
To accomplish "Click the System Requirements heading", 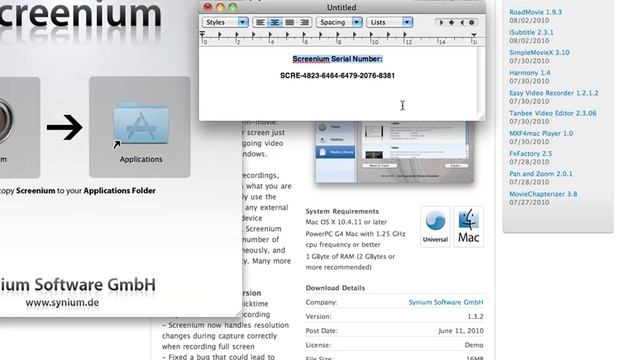I will click(x=342, y=211).
